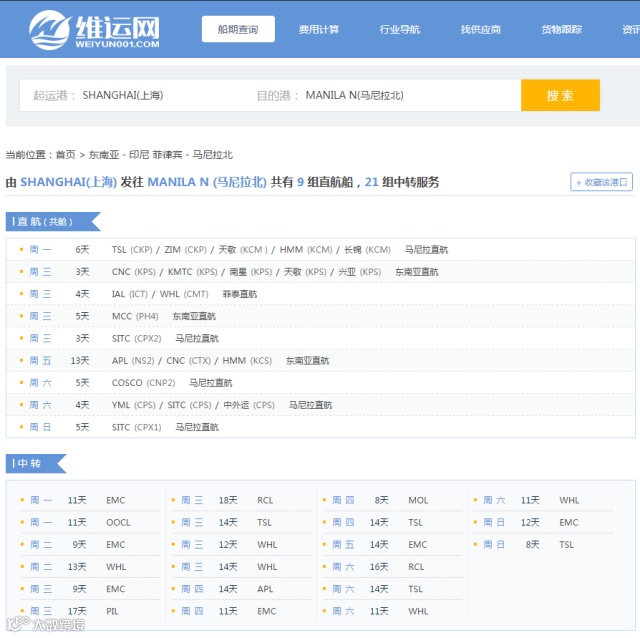Click SITC (CPX2) in the direct list

tap(136, 338)
